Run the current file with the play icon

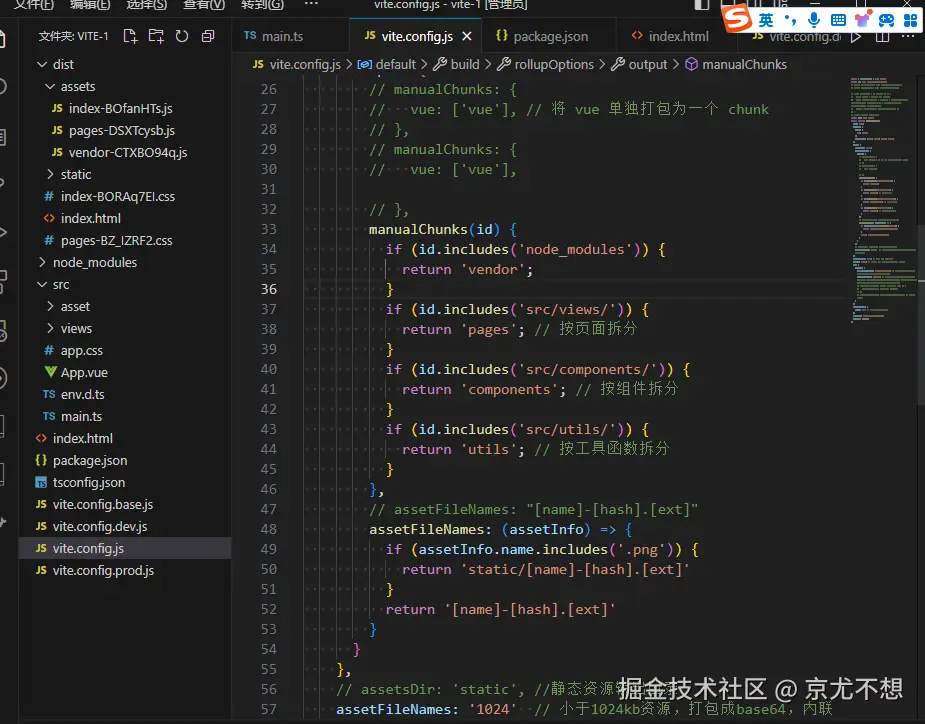(x=856, y=37)
